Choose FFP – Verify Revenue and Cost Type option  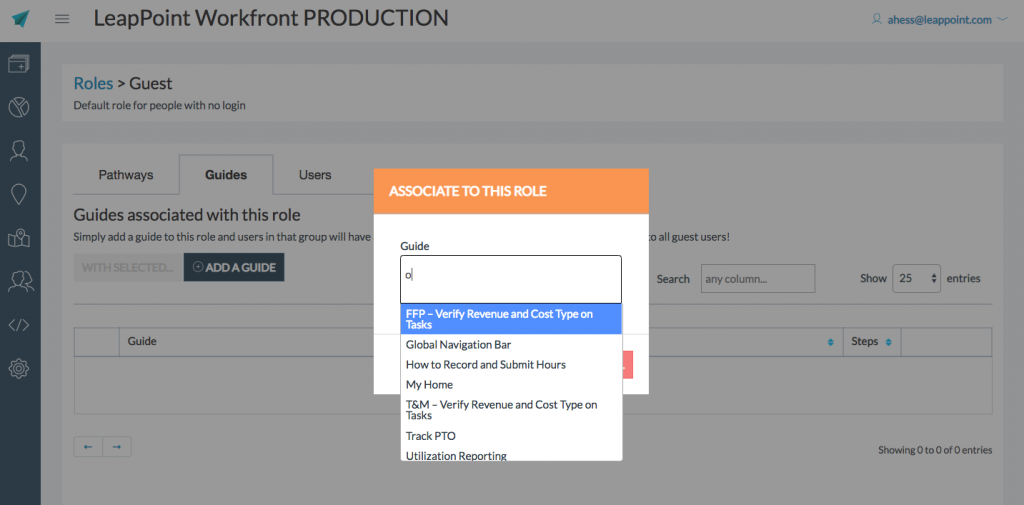tap(511, 319)
